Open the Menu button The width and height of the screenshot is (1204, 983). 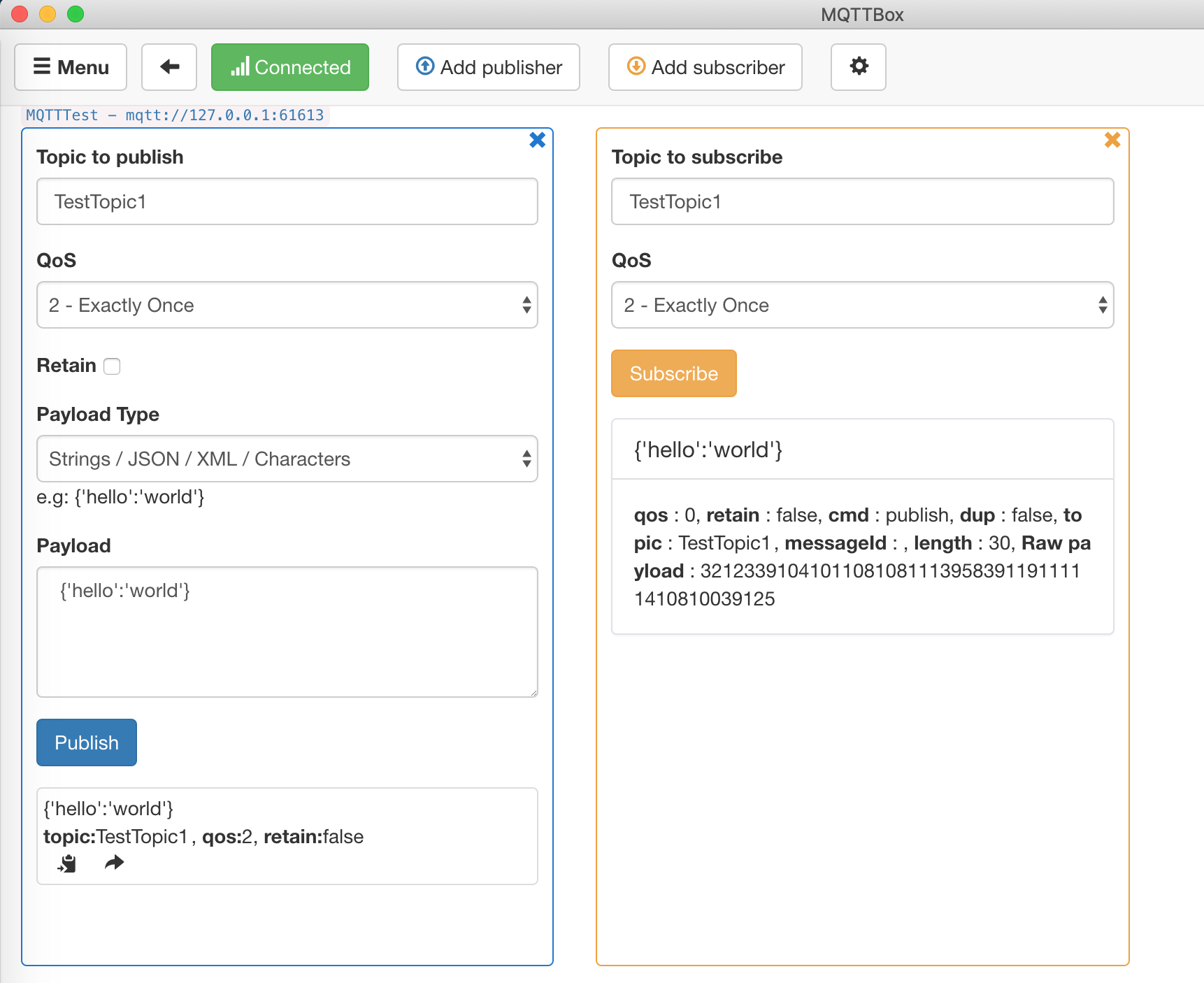point(71,67)
